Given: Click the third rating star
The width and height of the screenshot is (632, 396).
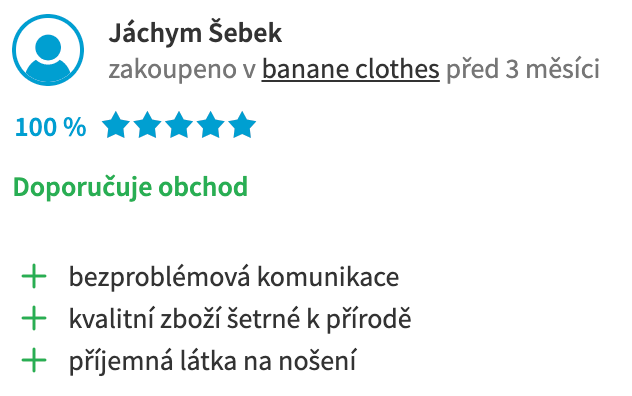Looking at the screenshot, I should 179,125.
